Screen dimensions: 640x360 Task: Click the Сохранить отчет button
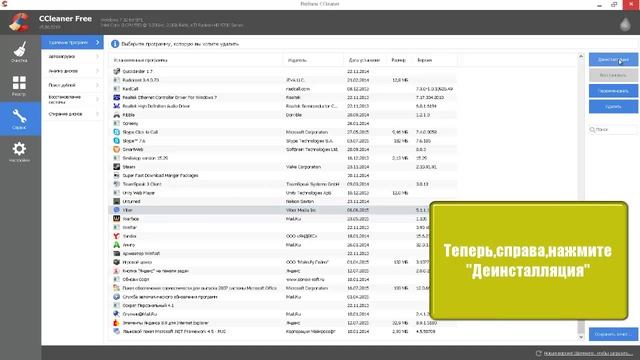(613, 334)
